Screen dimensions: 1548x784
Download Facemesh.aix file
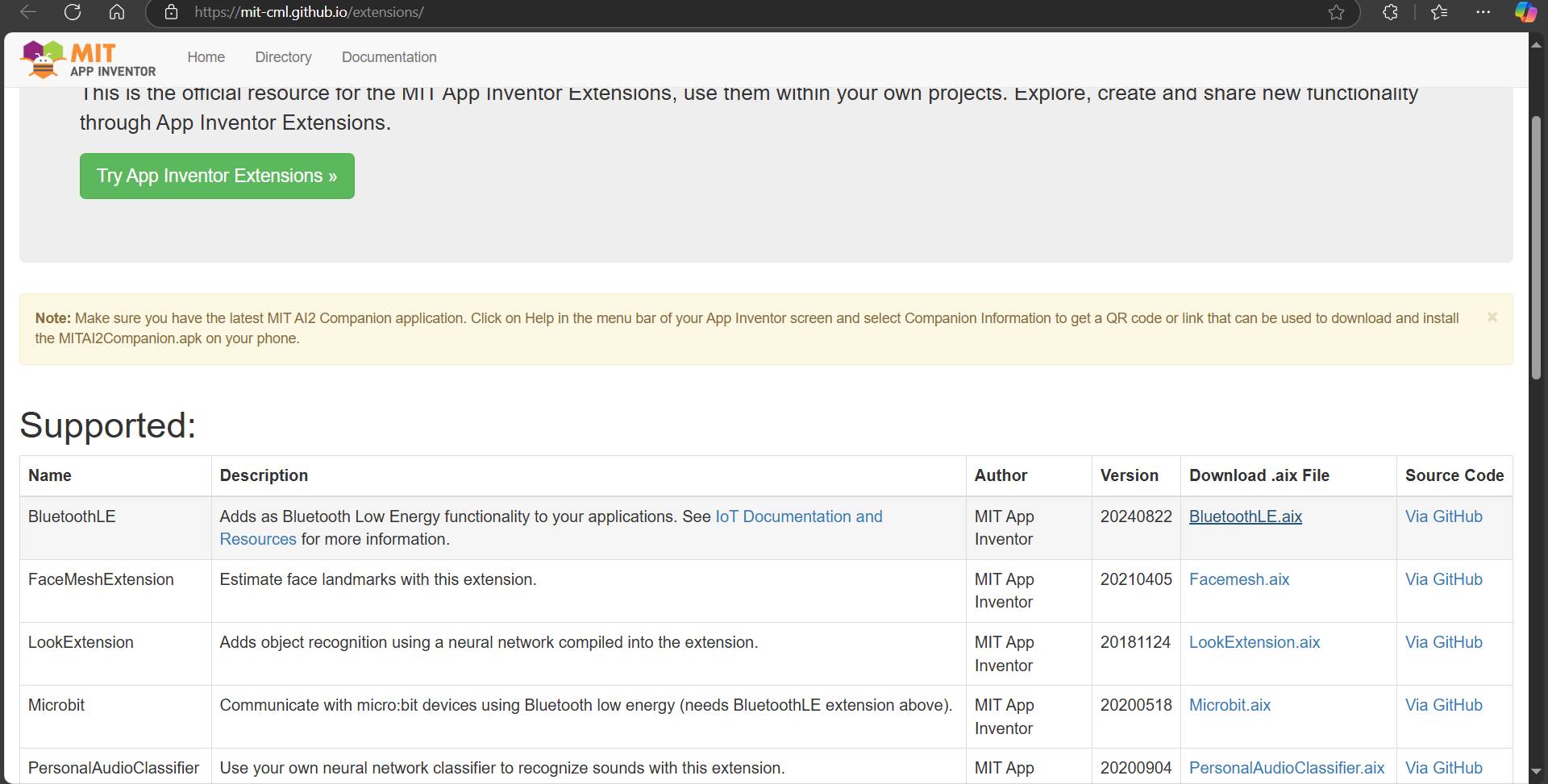tap(1239, 579)
